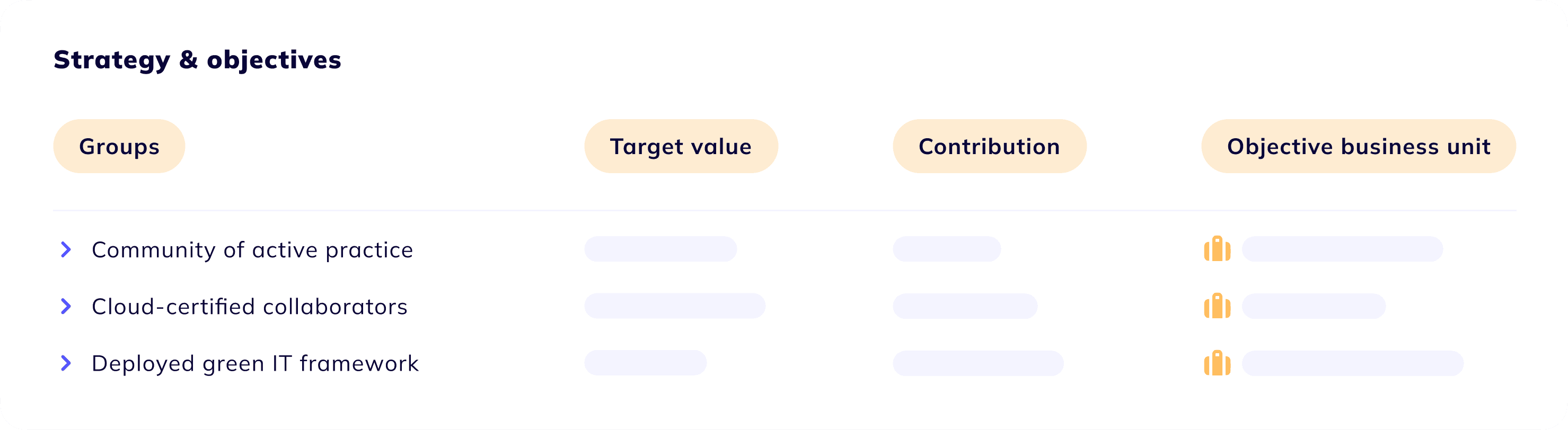Open the Cloud-certified collaborators label

pos(249,307)
